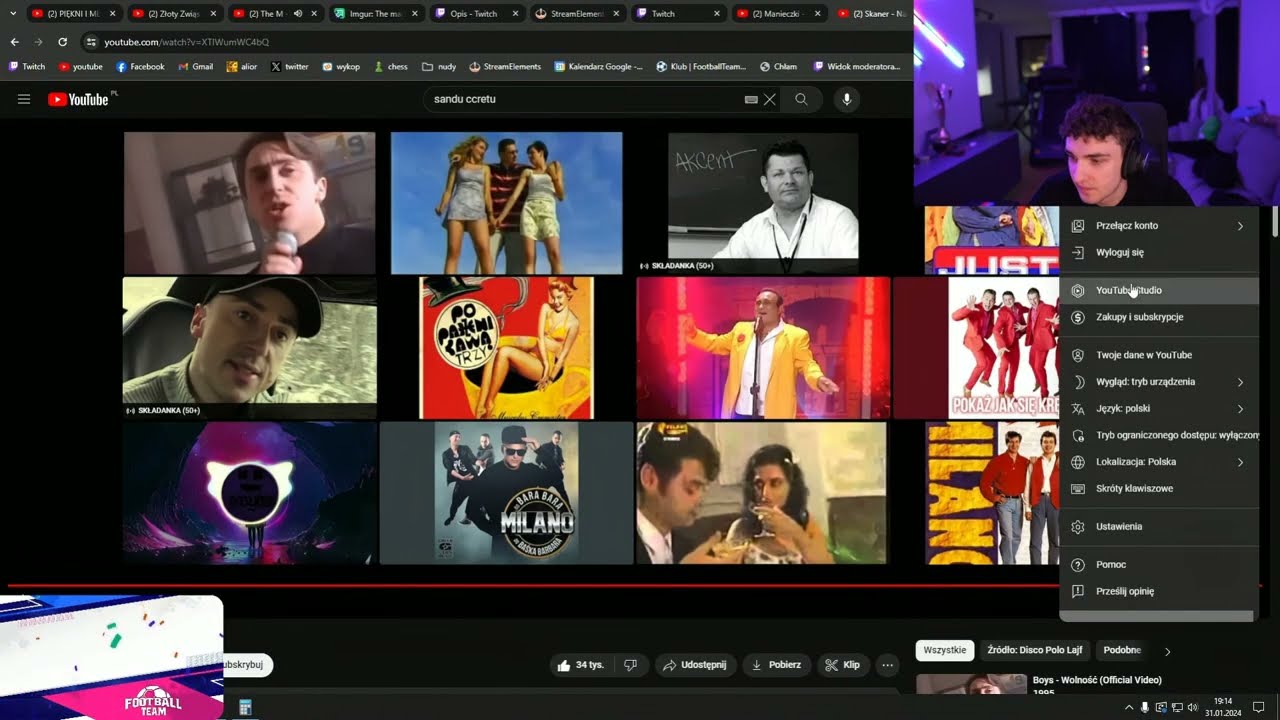Open the on-screen keyboard icon in search
Viewport: 1280px width, 720px height.
(751, 99)
